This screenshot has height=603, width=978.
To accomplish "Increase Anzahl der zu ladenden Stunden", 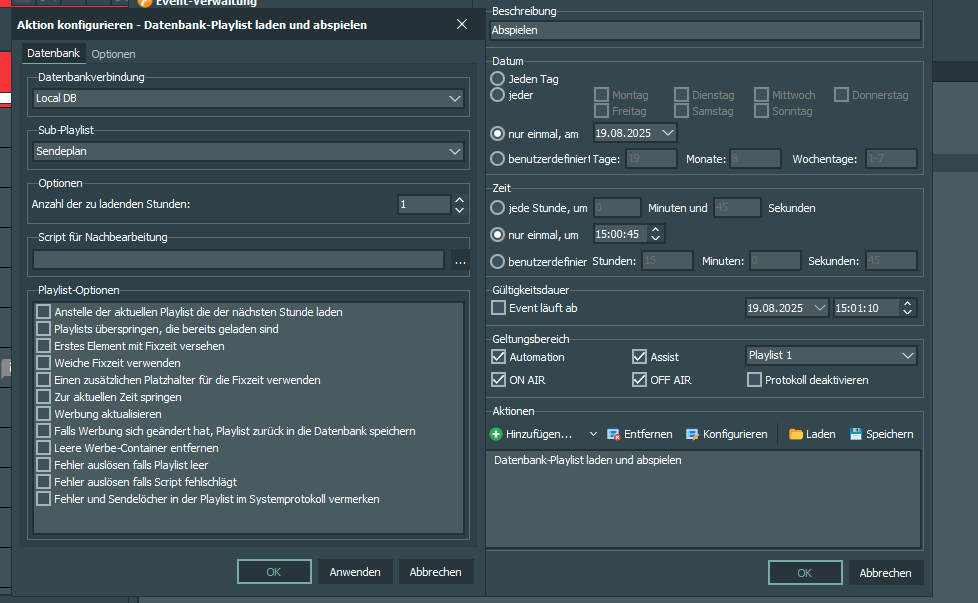I will (460, 199).
